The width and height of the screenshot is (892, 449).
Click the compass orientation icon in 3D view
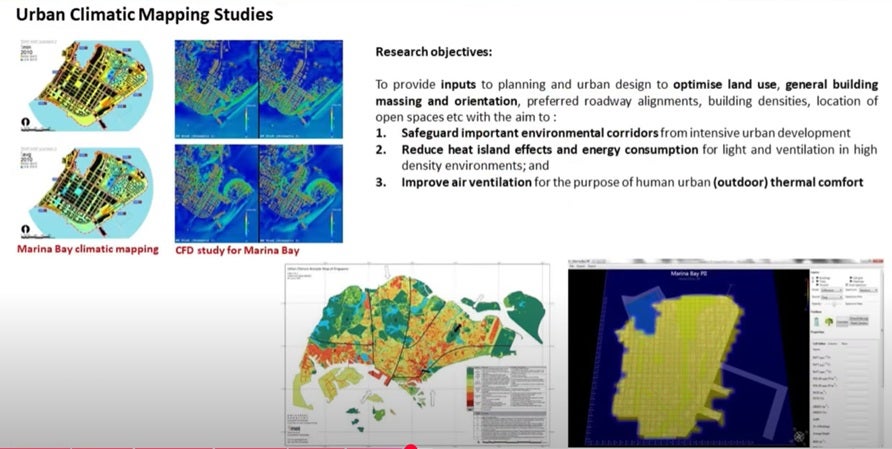[799, 436]
